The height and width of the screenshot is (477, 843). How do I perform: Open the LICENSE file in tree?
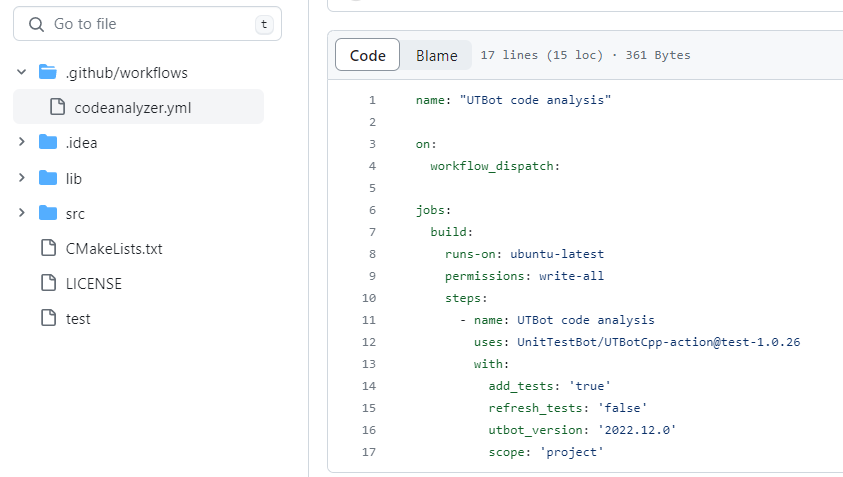click(93, 283)
